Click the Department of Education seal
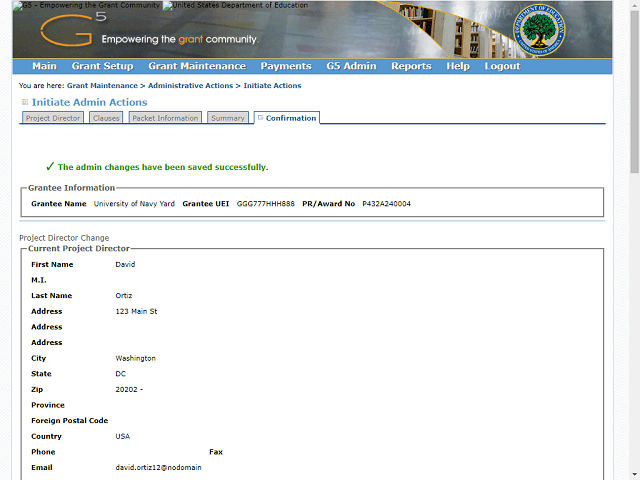Screen dimensions: 640x480 539,30
